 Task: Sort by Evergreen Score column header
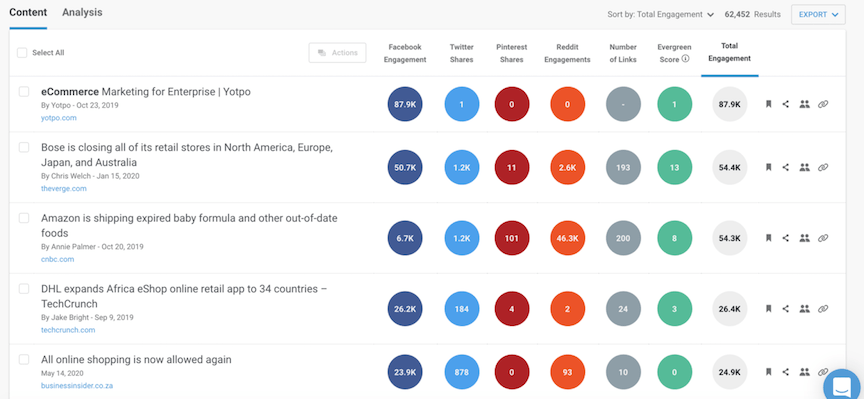click(x=674, y=53)
